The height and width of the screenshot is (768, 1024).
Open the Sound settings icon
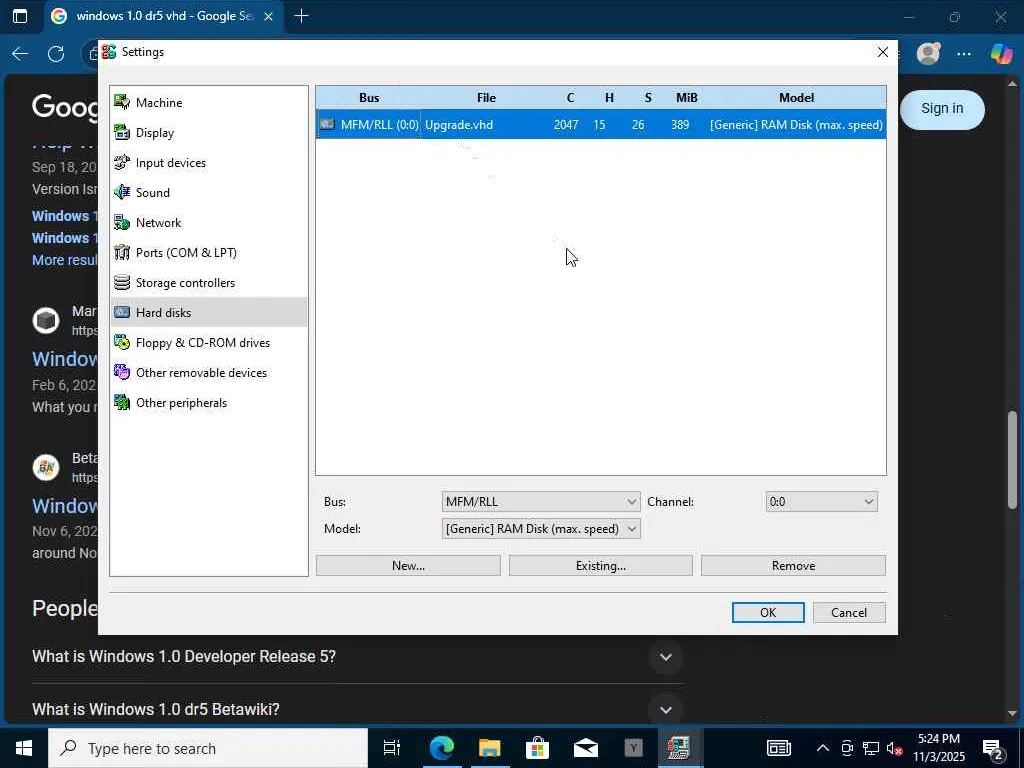point(122,192)
